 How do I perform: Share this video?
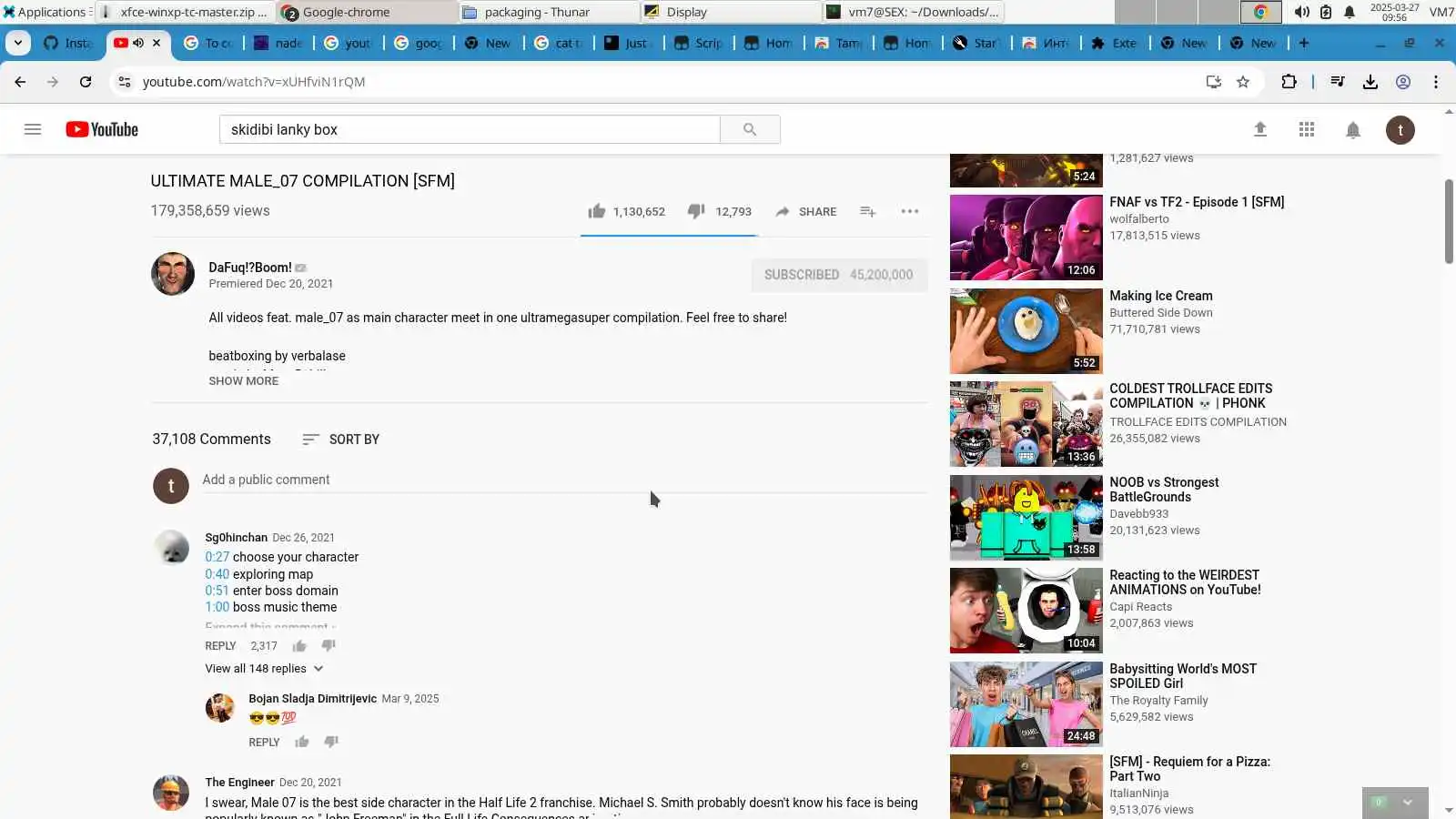(x=806, y=211)
